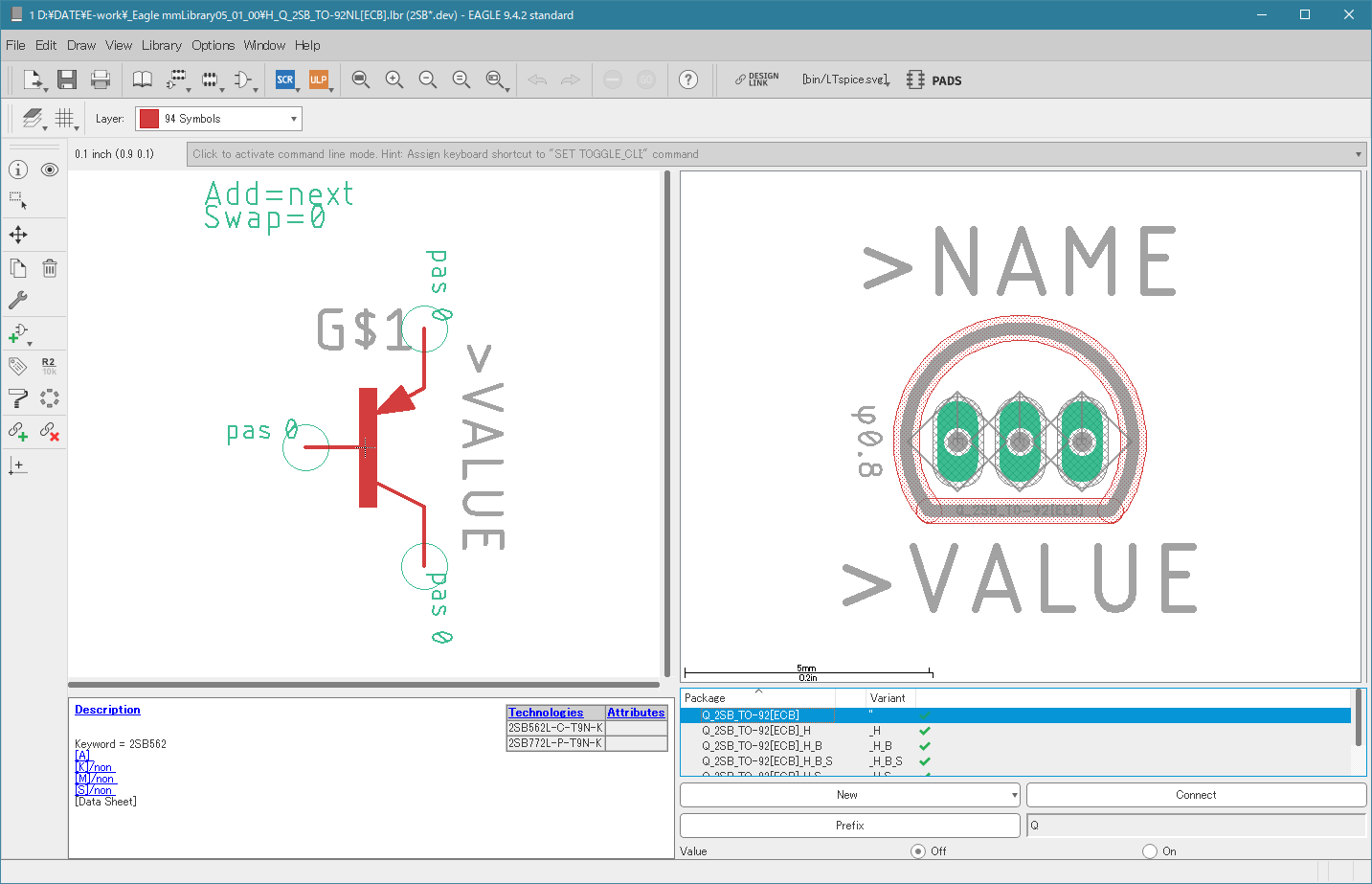Viewport: 1372px width, 884px height.
Task: Click the Save library icon
Action: [x=66, y=79]
